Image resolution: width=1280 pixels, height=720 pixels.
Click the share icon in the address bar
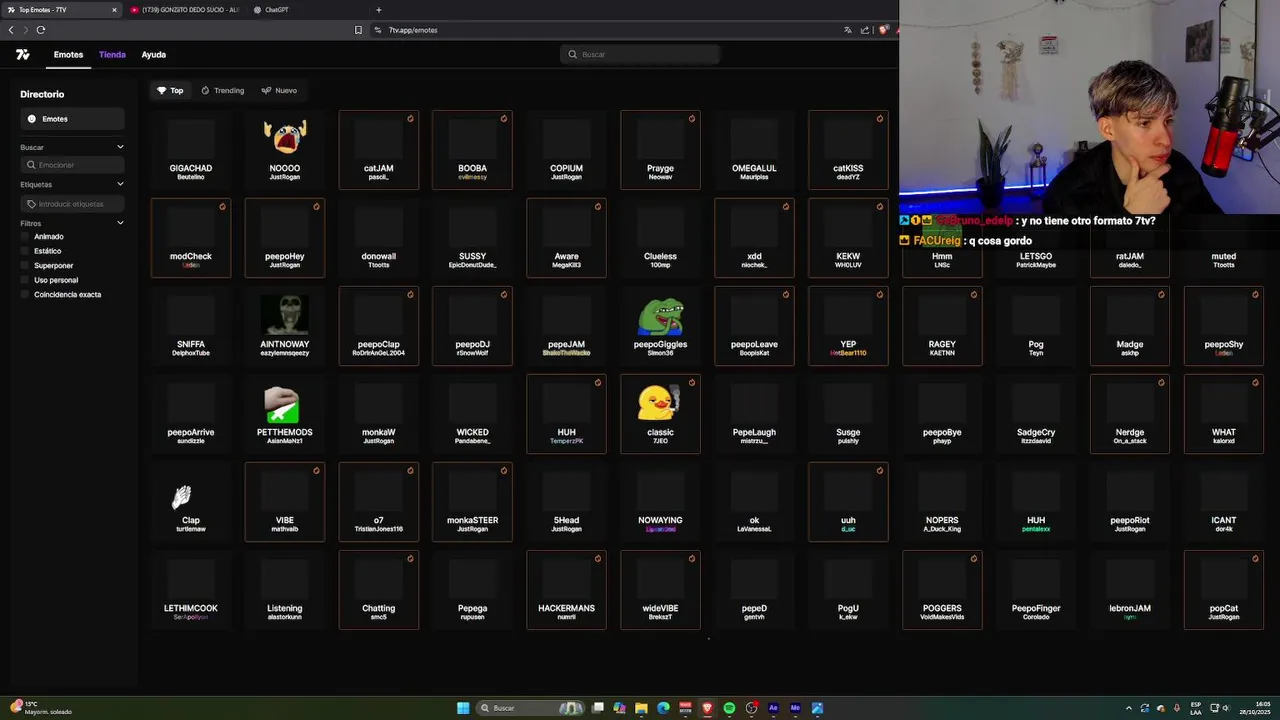pos(865,30)
